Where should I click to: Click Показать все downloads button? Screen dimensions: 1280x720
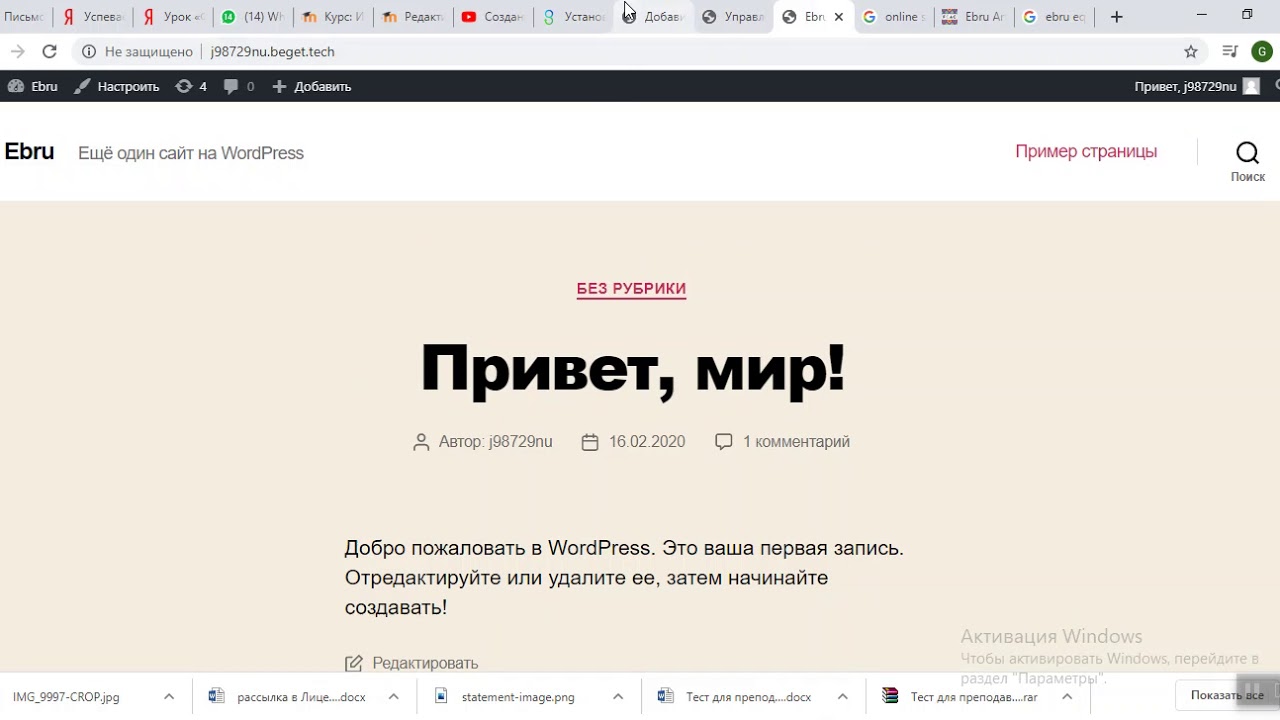coord(1226,696)
